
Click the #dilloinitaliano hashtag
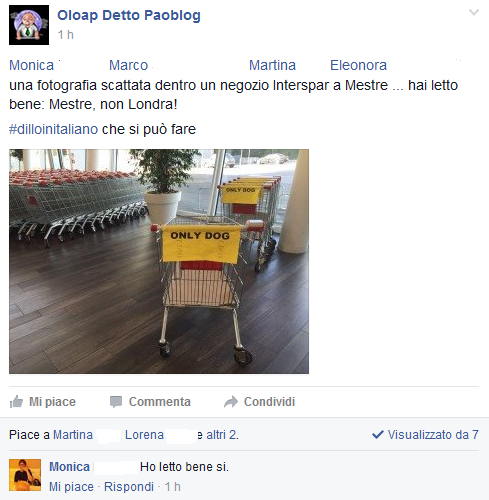coord(53,129)
